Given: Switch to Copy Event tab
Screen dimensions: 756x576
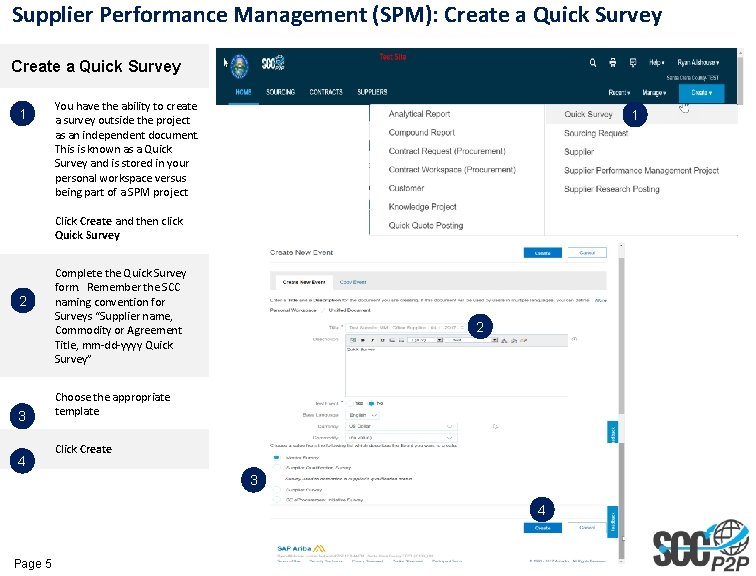Looking at the screenshot, I should pyautogui.click(x=353, y=282).
